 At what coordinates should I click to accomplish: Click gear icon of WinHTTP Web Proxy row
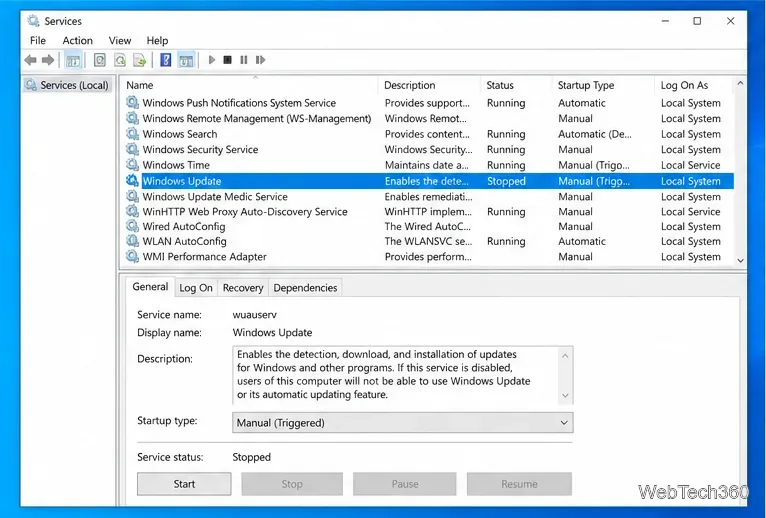tap(132, 211)
